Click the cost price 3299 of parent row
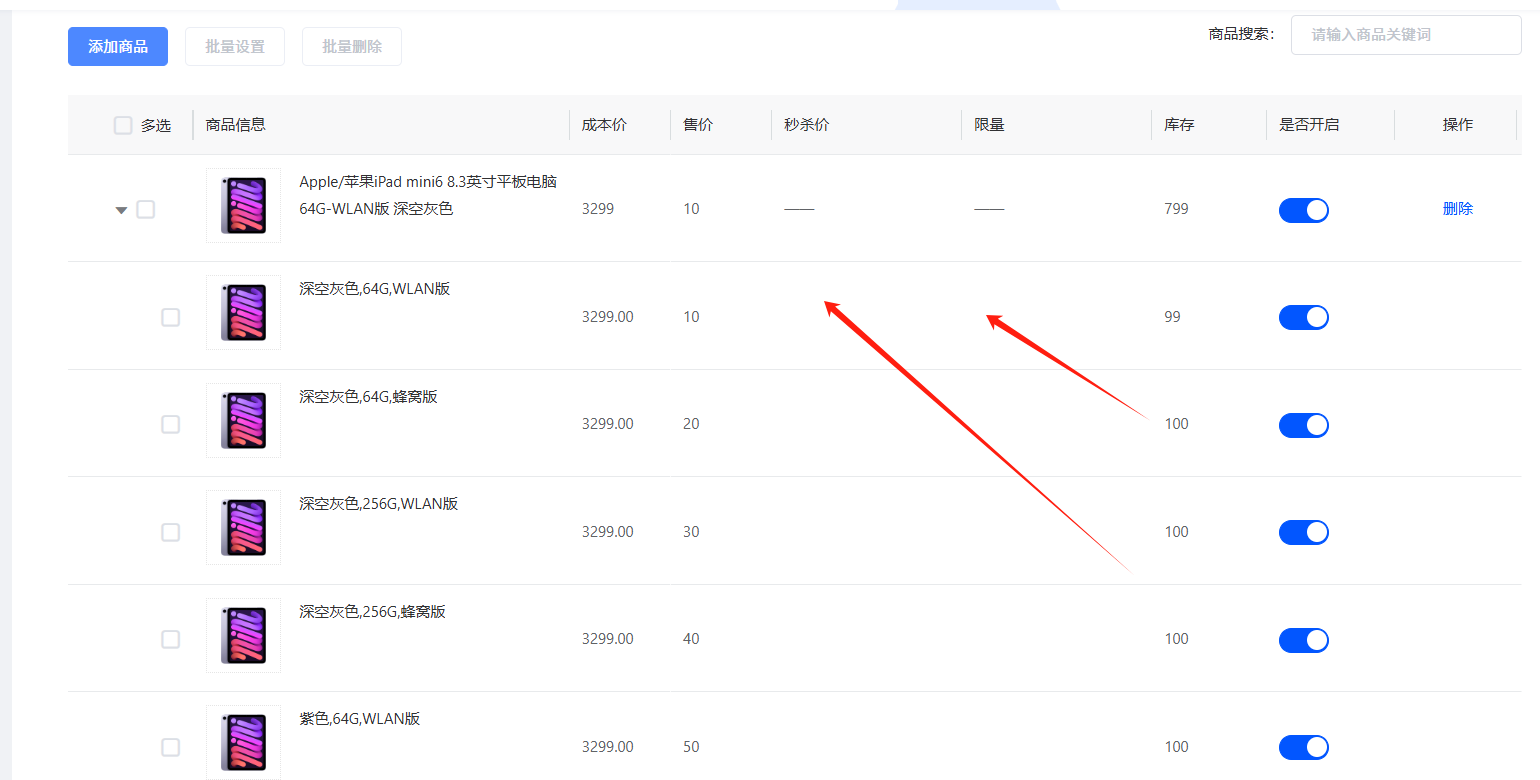The height and width of the screenshot is (780, 1540). pyautogui.click(x=598, y=209)
